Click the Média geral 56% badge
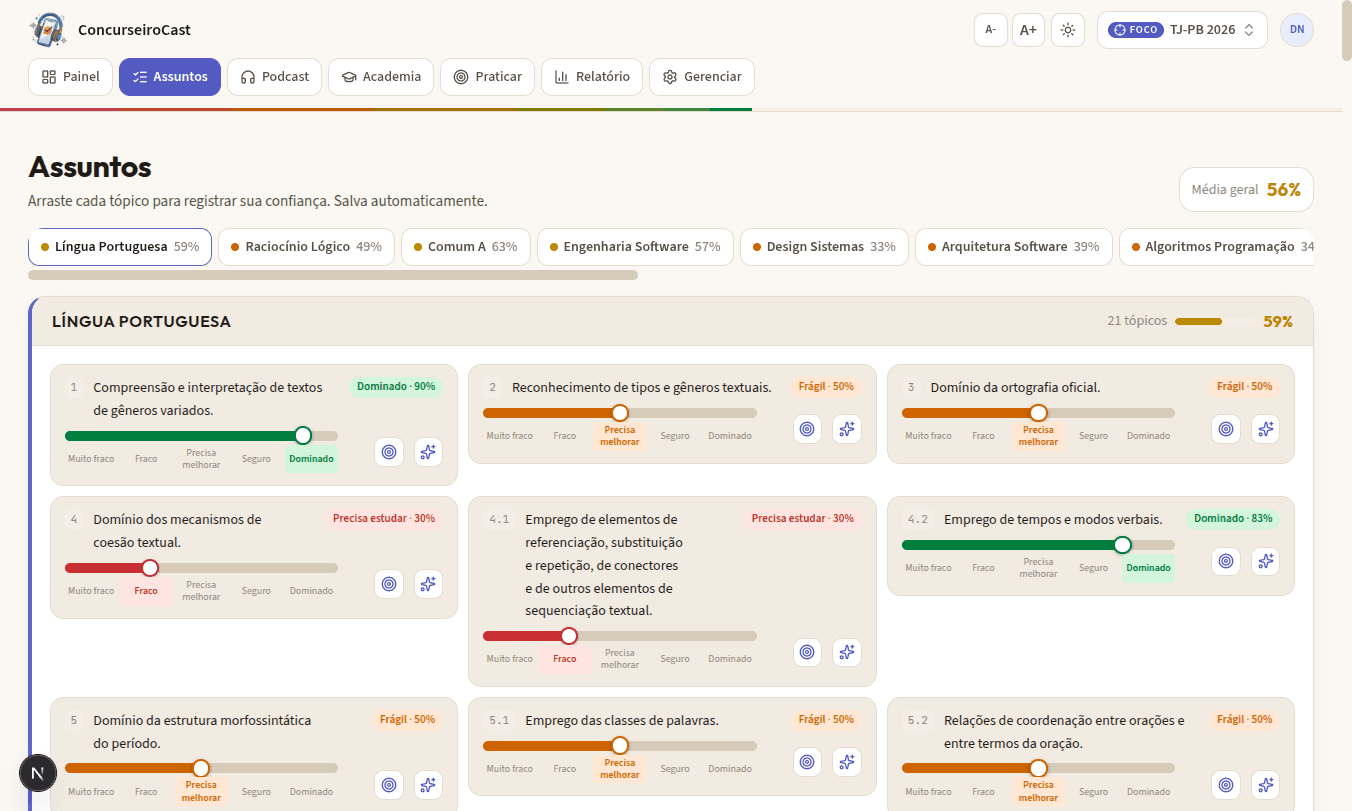 coord(1246,189)
